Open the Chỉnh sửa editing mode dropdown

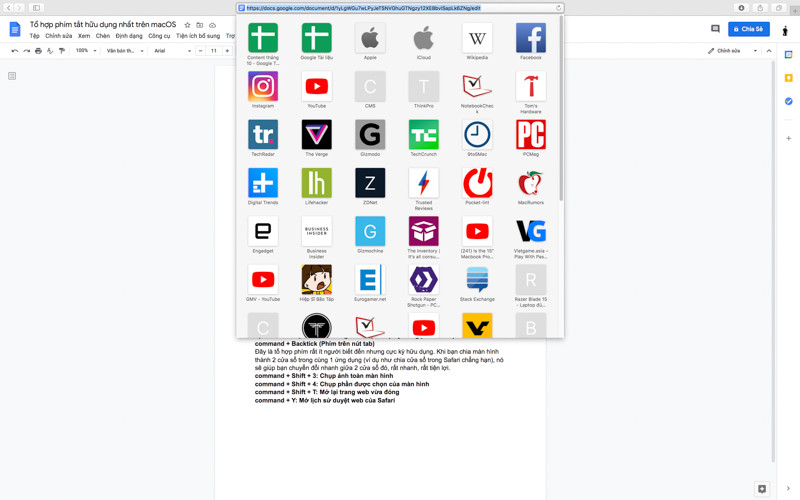(x=732, y=51)
